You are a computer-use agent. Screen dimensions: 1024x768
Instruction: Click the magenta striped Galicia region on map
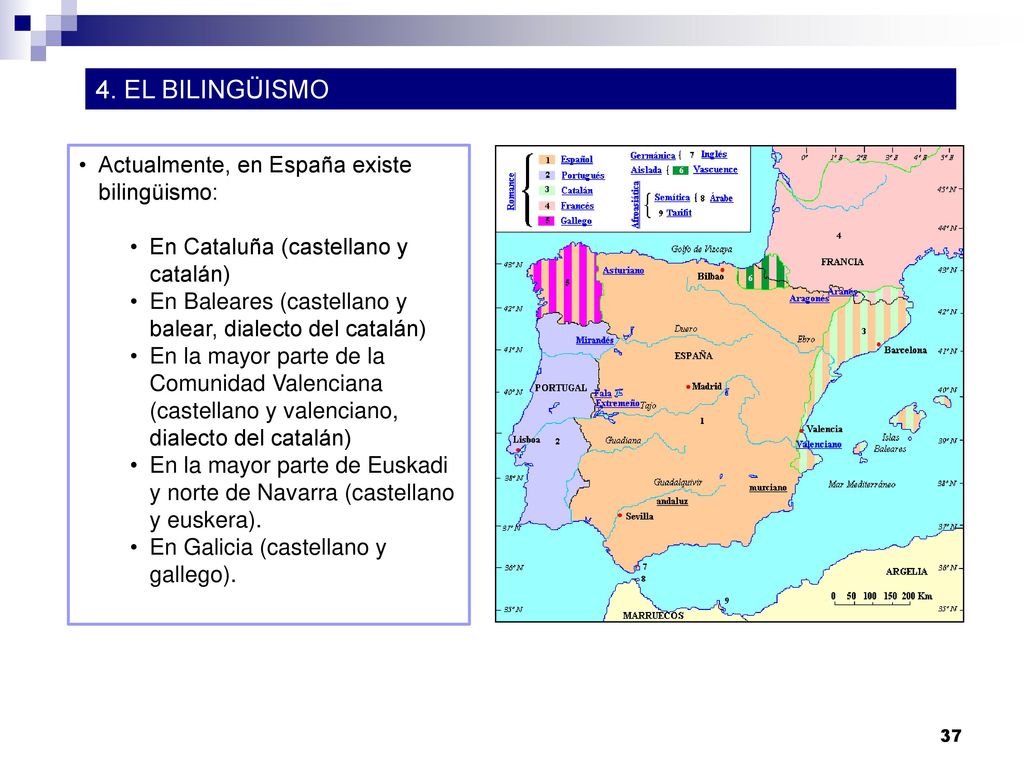click(x=566, y=283)
